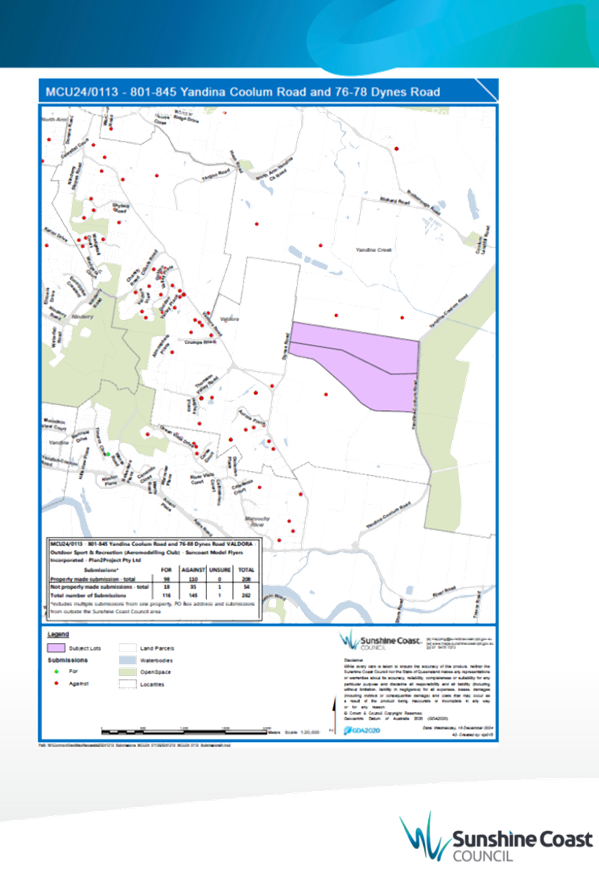Click the MCU24/0113 map title banner
The width and height of the screenshot is (599, 869).
268,91
